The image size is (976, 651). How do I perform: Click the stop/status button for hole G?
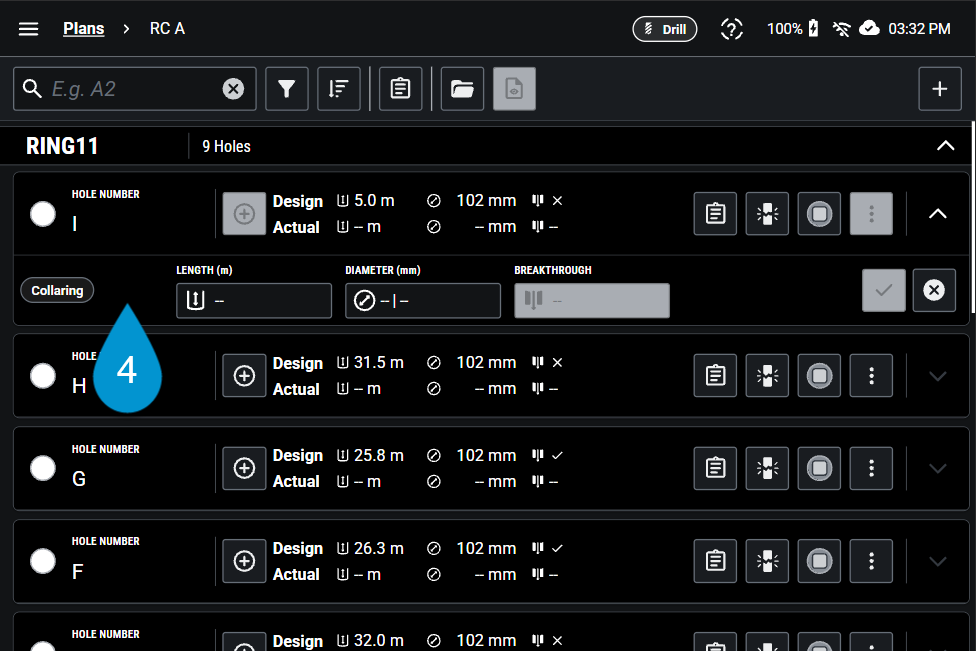819,468
